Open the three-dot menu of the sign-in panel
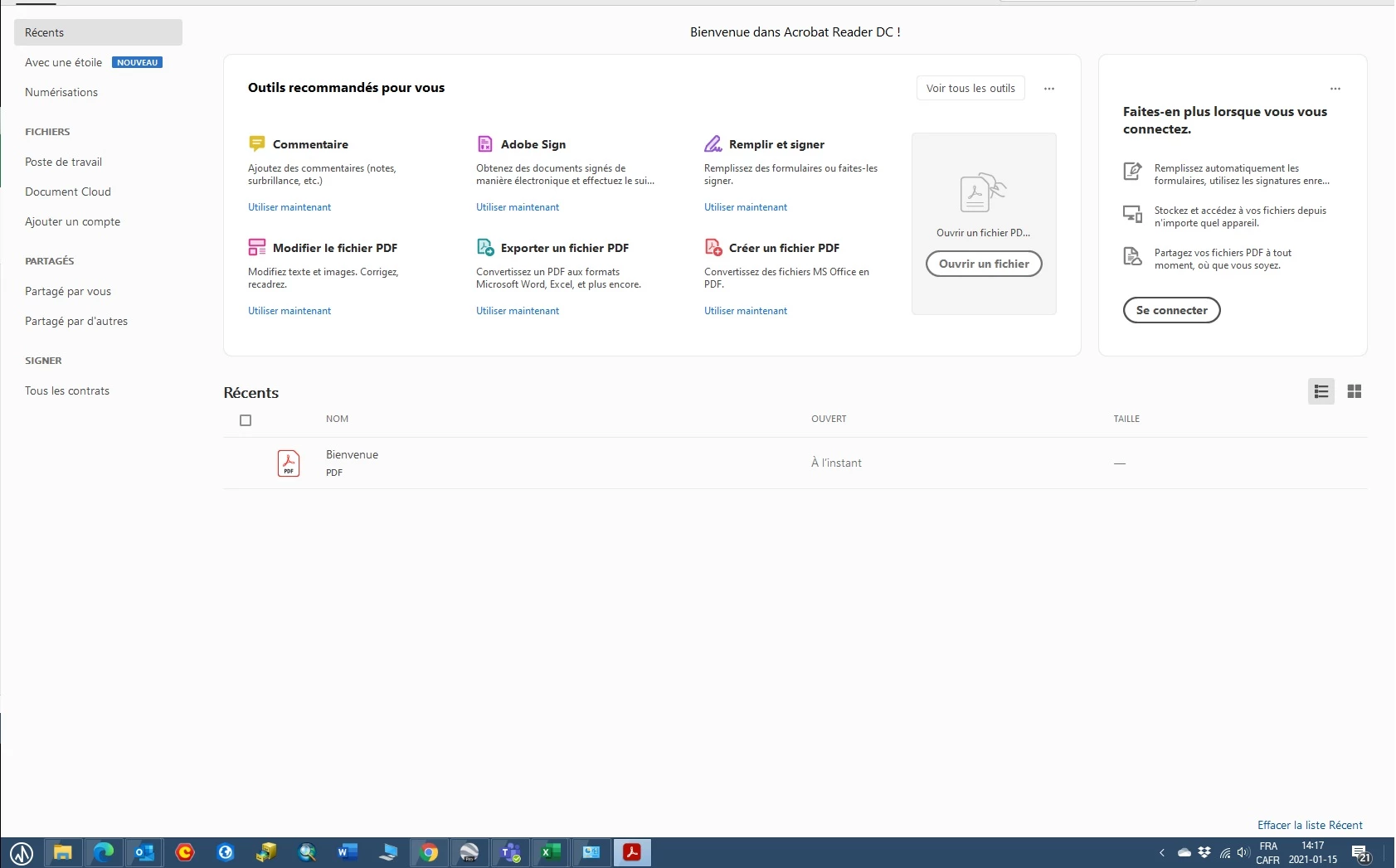 click(1335, 89)
